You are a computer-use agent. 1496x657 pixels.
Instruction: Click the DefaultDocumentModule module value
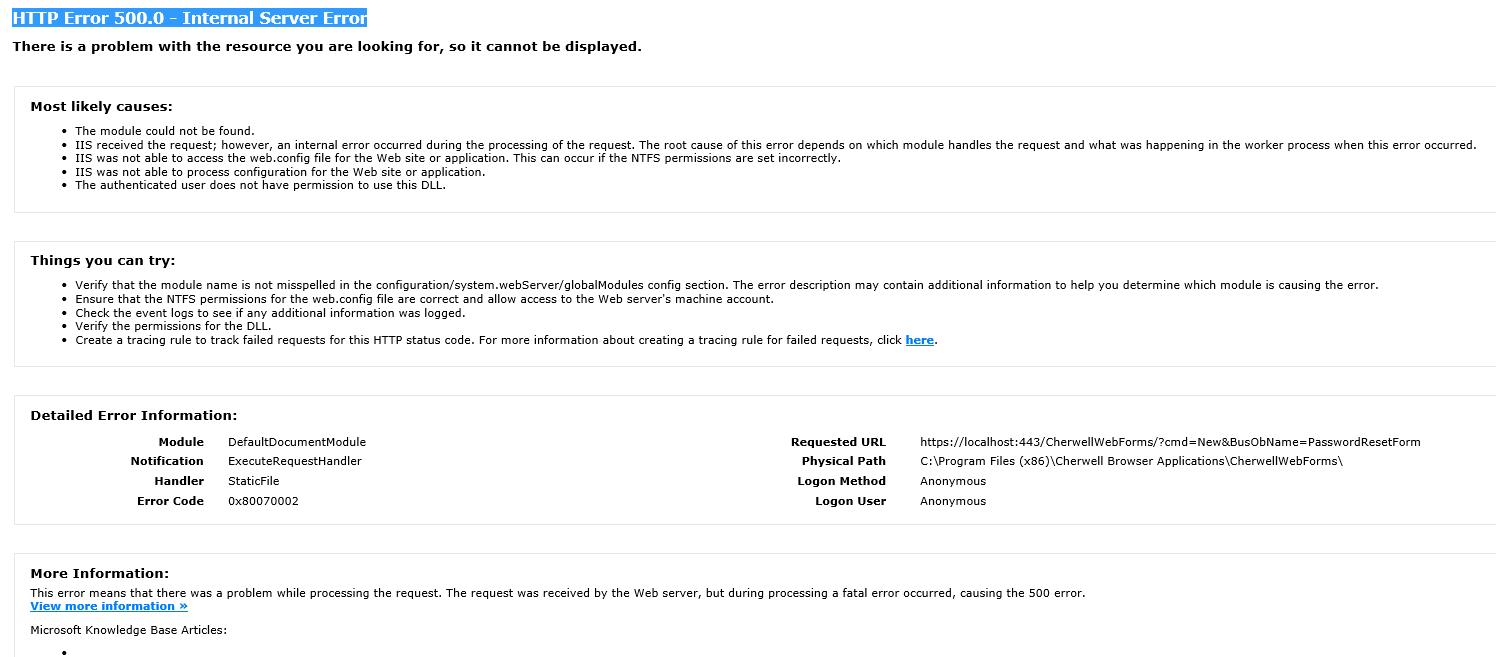coord(297,442)
